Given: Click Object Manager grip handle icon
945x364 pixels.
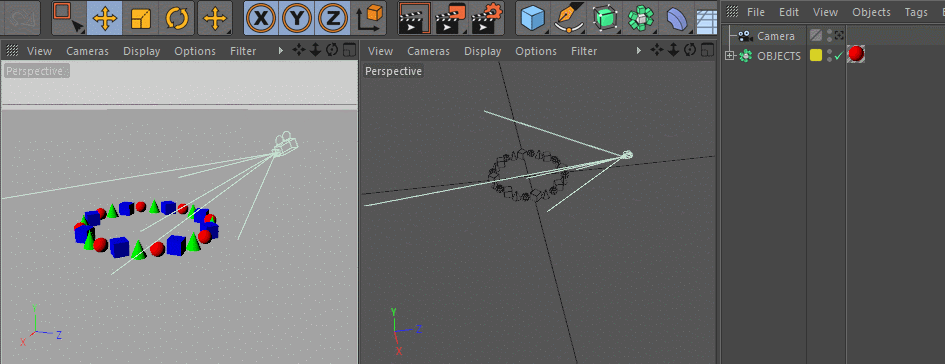Looking at the screenshot, I should 732,11.
